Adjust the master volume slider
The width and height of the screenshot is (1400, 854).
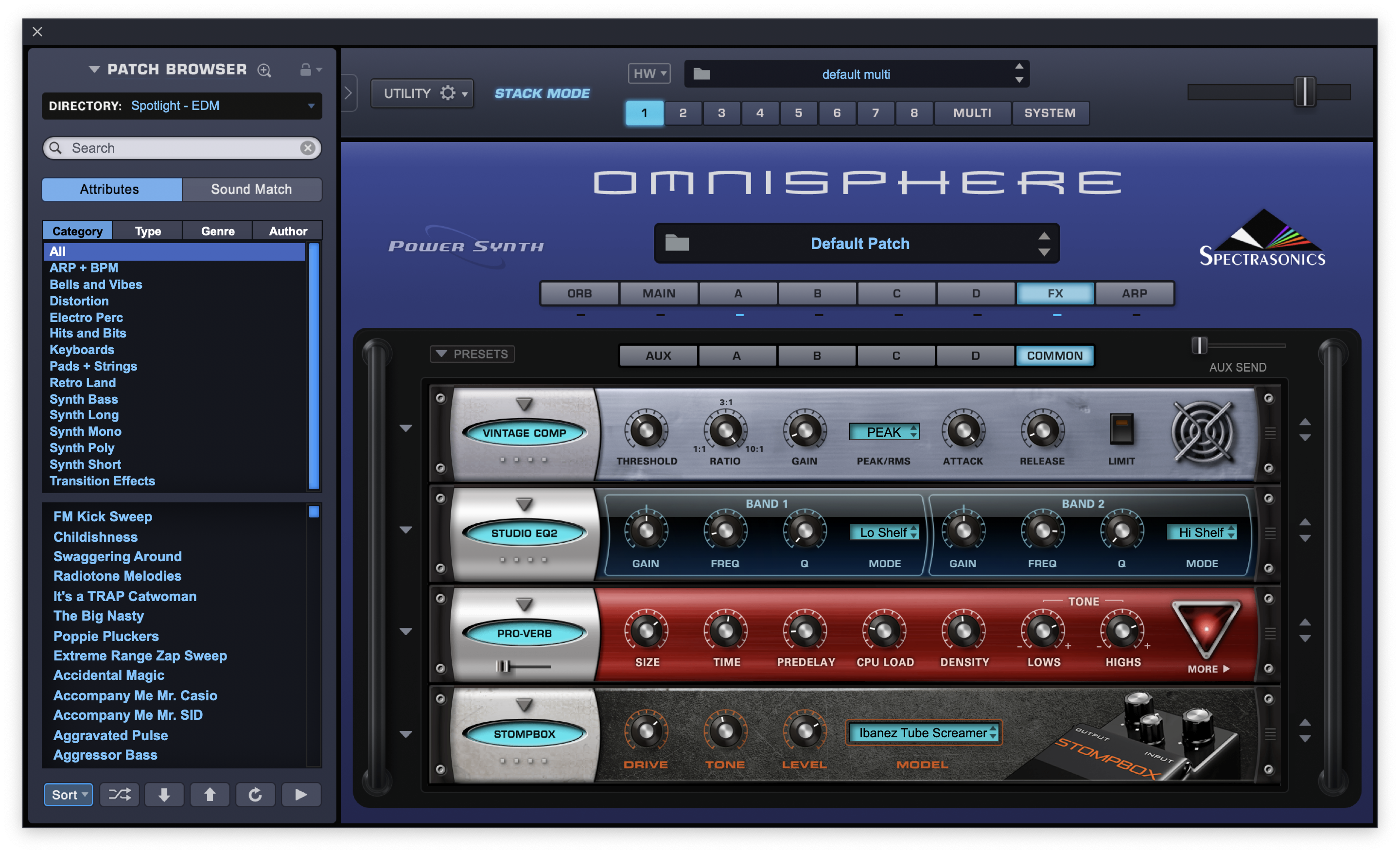(x=1305, y=91)
